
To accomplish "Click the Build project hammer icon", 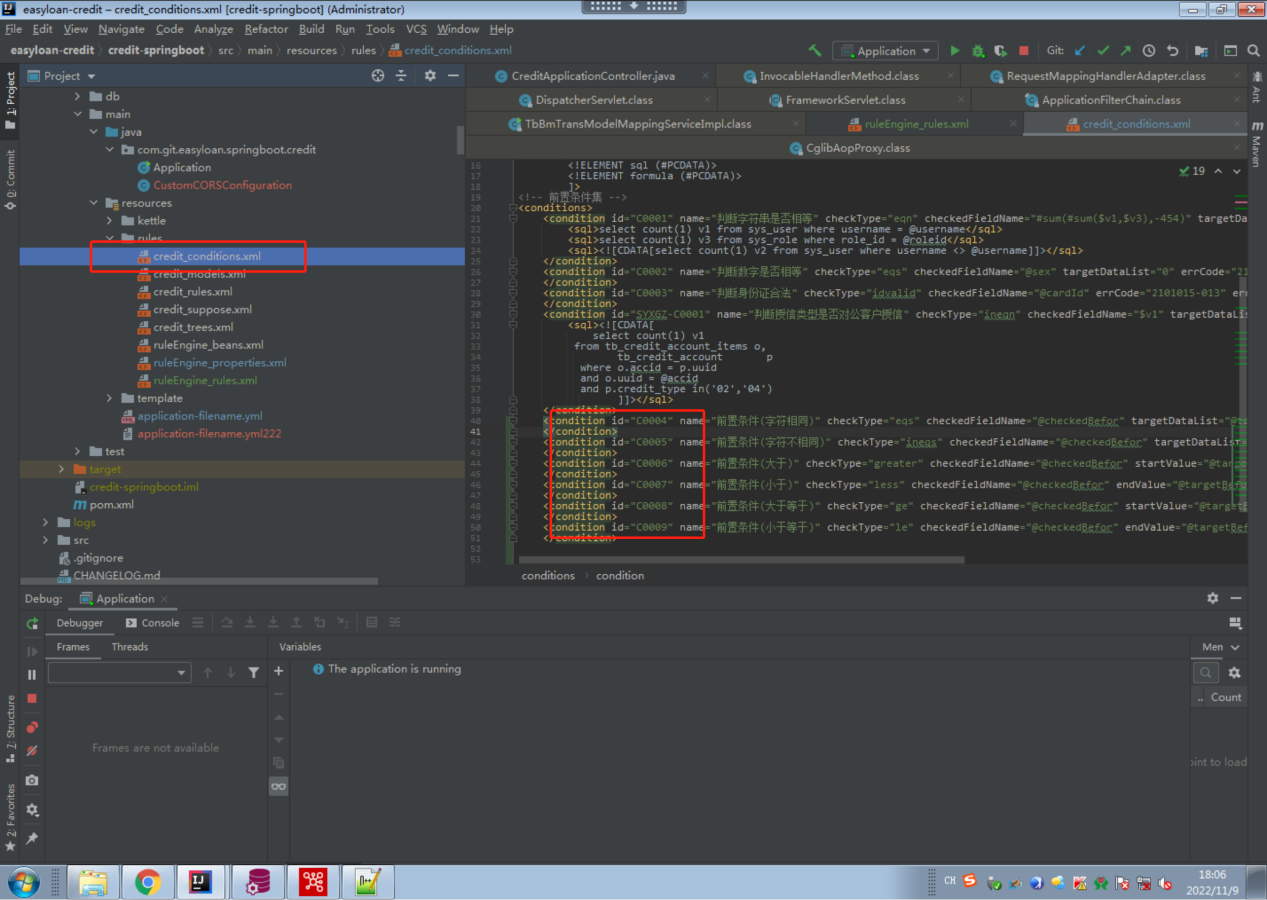I will 815,51.
